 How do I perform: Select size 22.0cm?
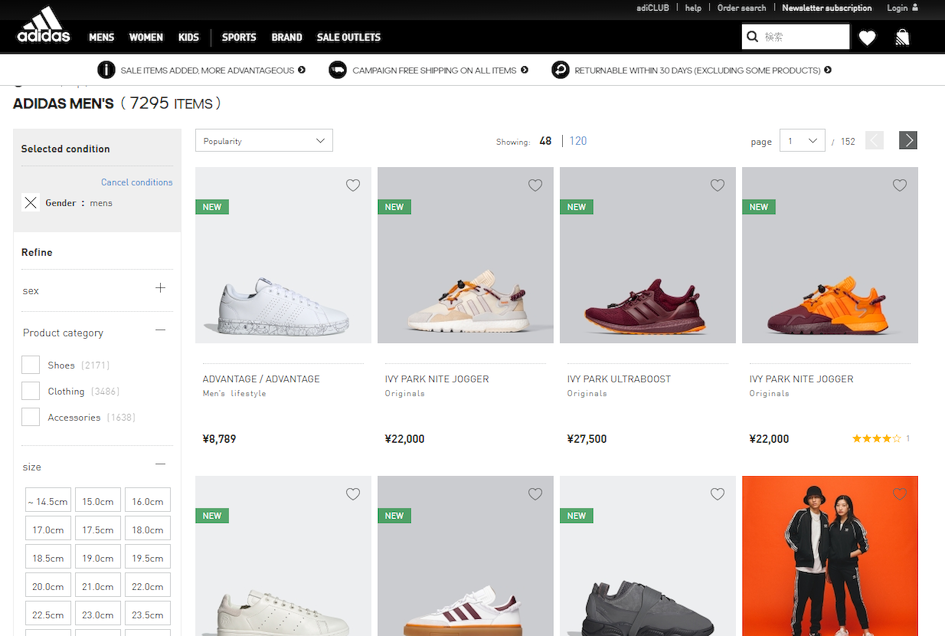click(148, 586)
